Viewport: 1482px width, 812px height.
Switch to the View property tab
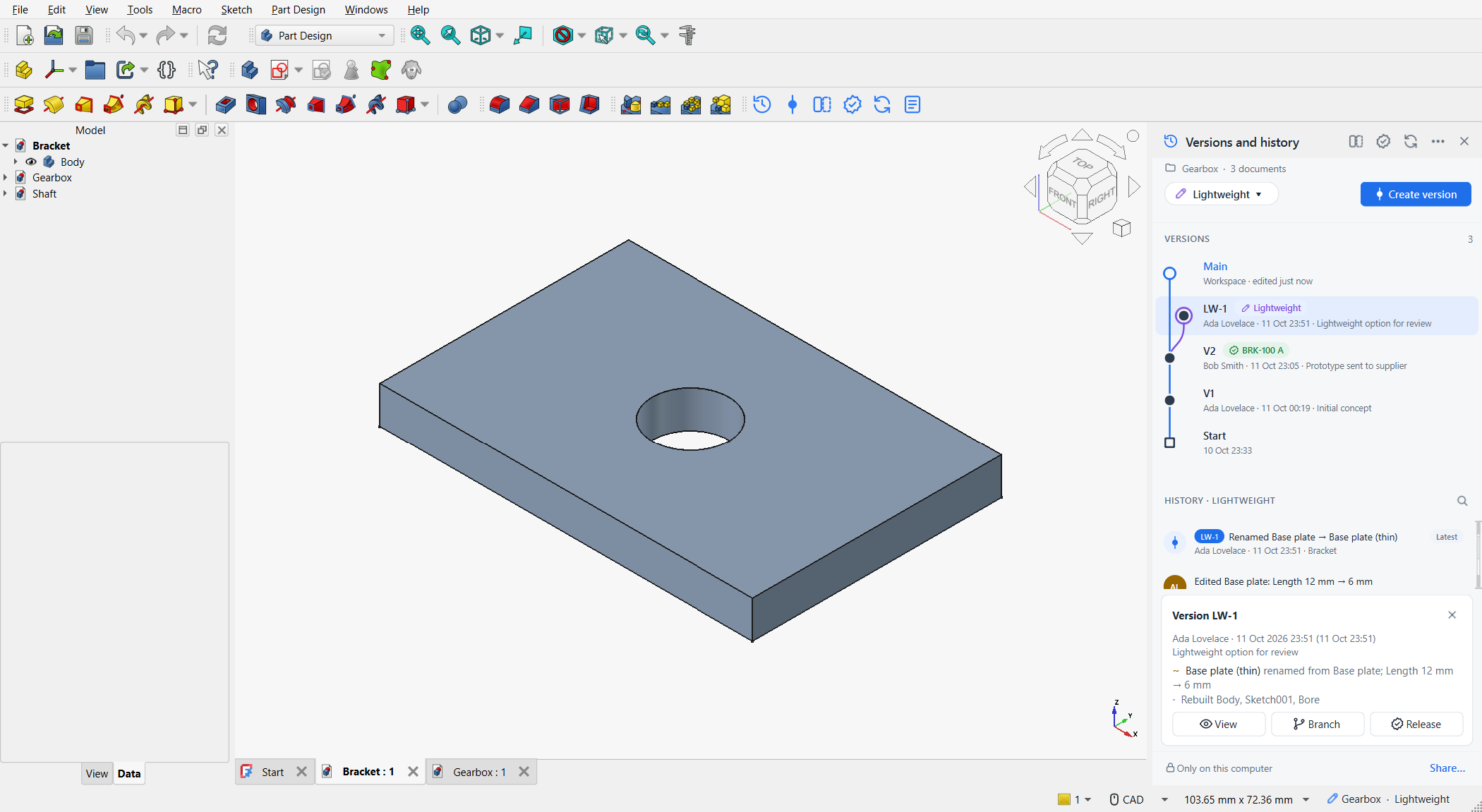coord(97,773)
